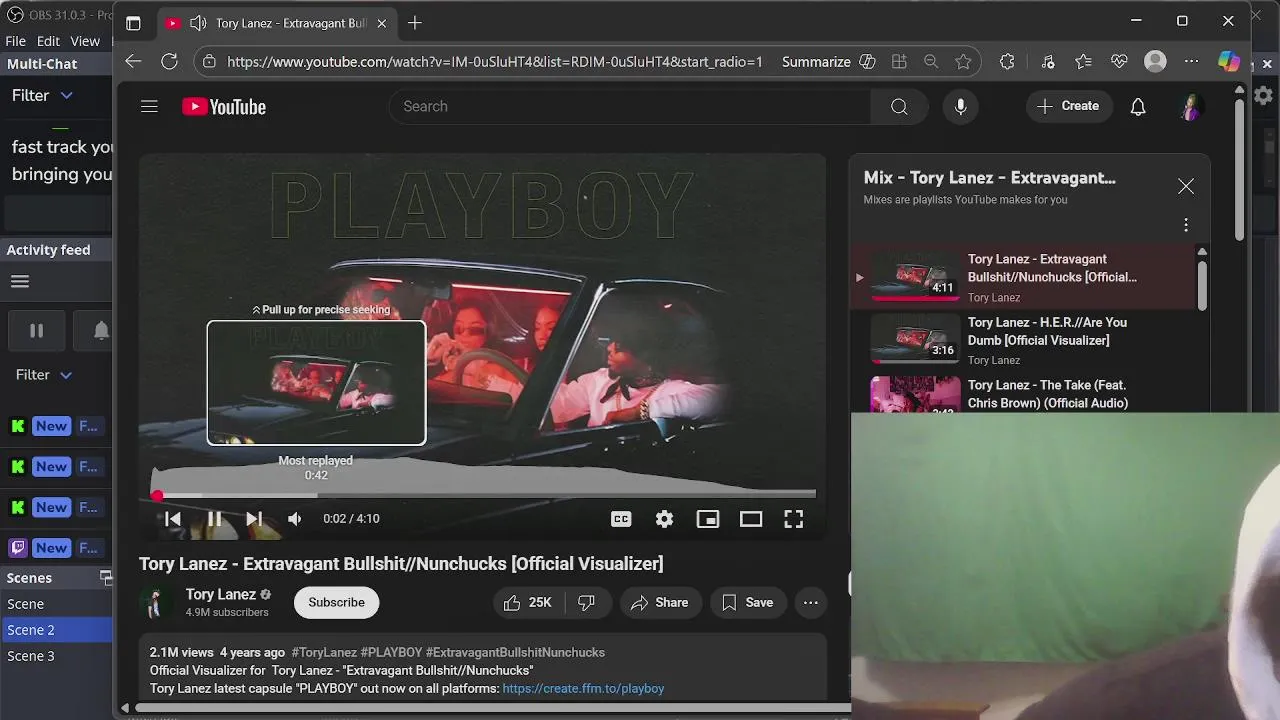Open the browser settings and more menu

point(1191,62)
